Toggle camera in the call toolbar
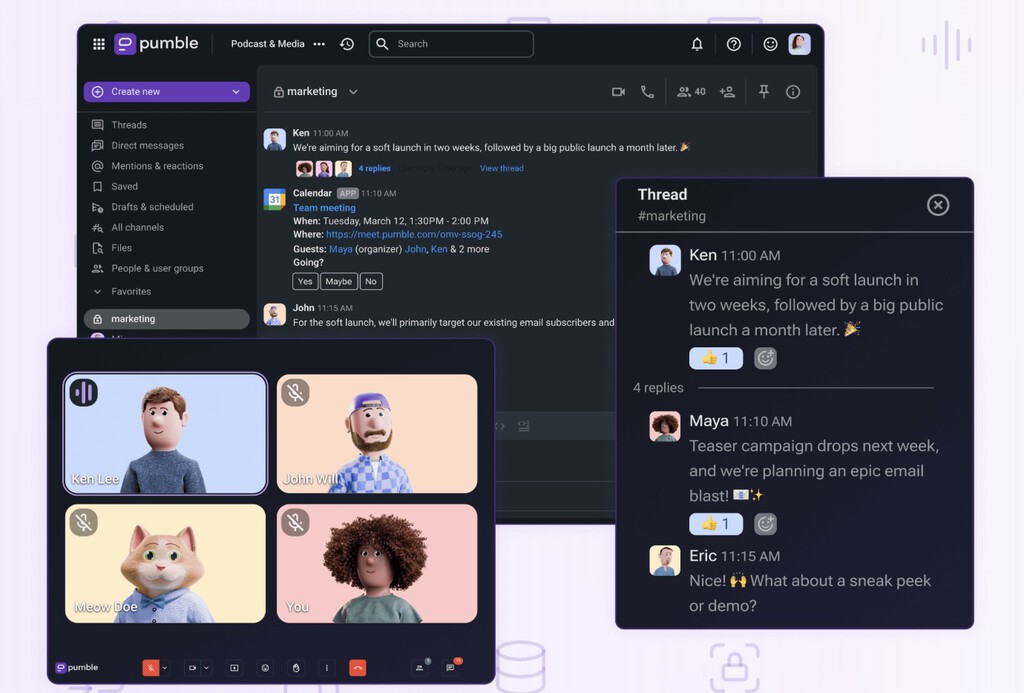Viewport: 1024px width, 693px height. tap(192, 668)
